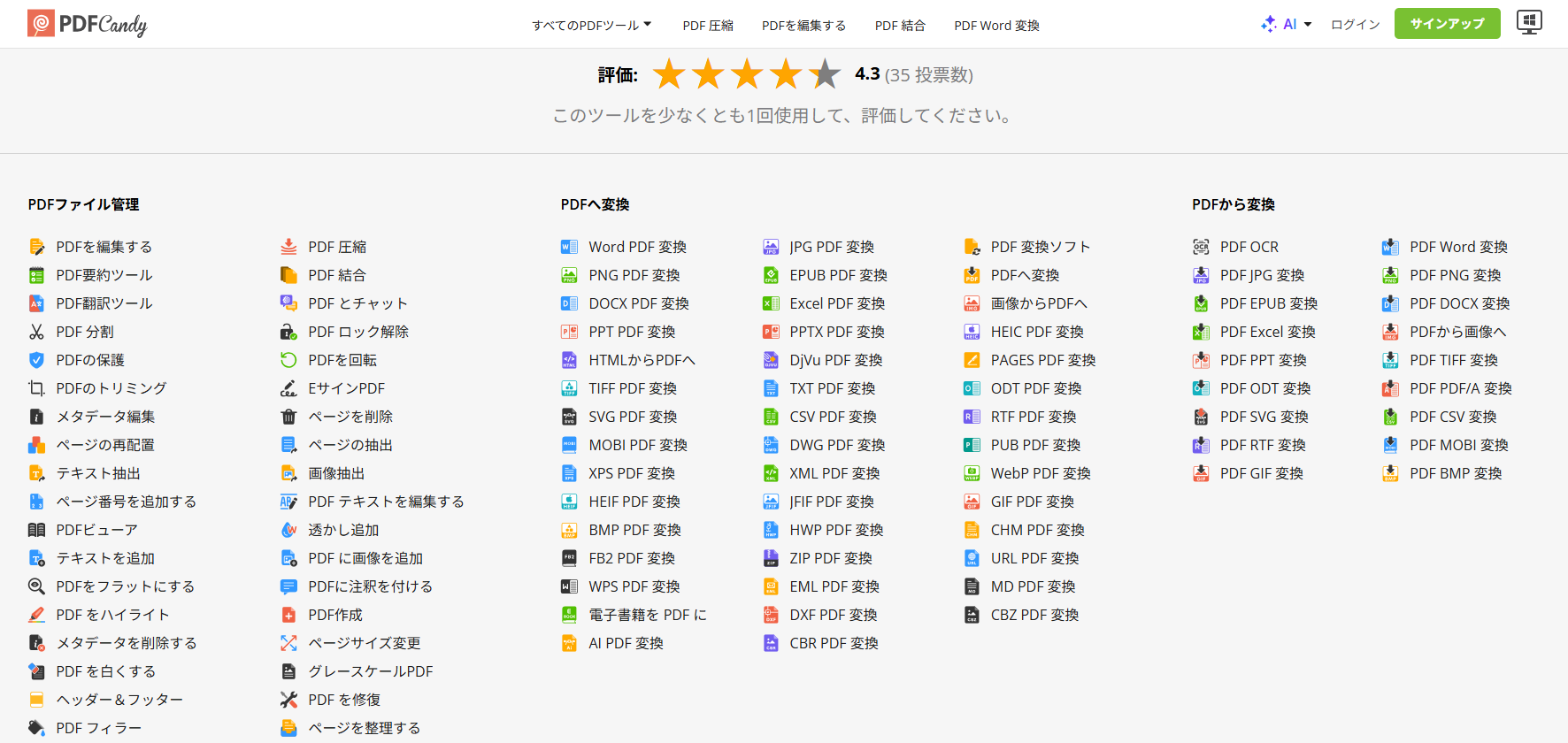This screenshot has height=743, width=1568.
Task: Click the trash icon for ページを削除
Action: (288, 417)
